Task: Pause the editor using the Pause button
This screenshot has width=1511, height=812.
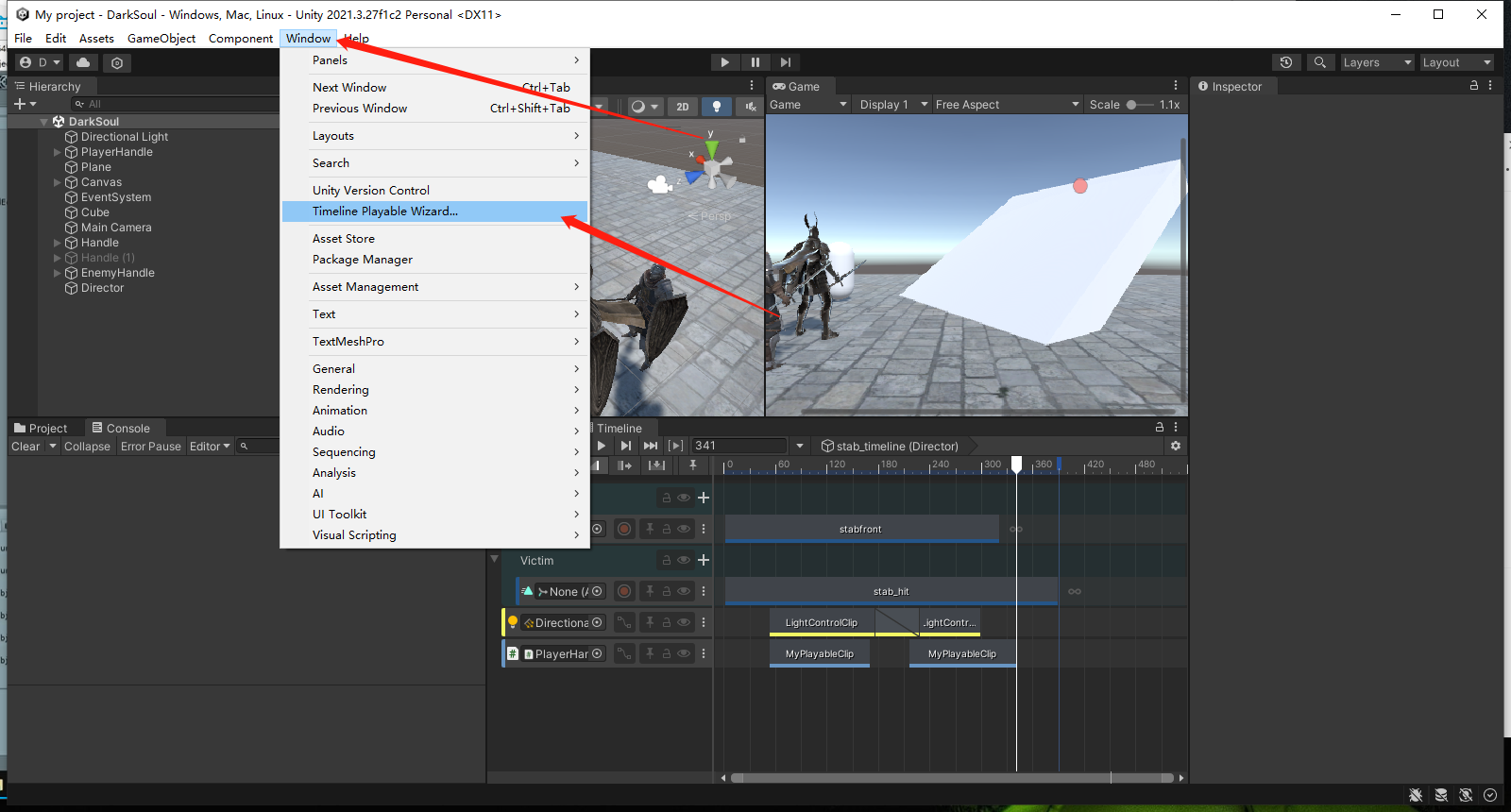Action: tap(755, 62)
